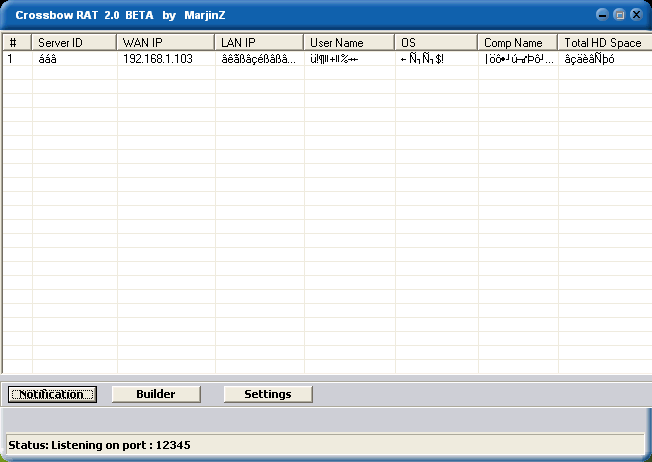This screenshot has width=652, height=462.
Task: Click the Comp Name column header
Action: (x=517, y=43)
